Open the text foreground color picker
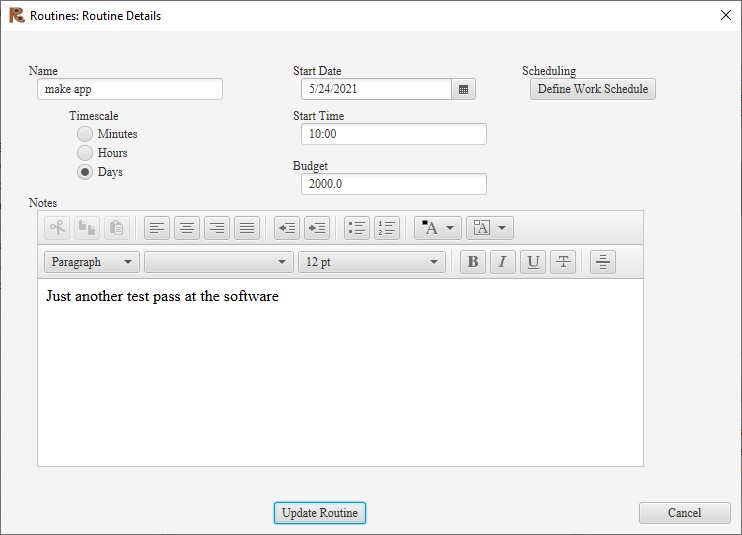Viewport: 742px width, 535px height. [438, 228]
